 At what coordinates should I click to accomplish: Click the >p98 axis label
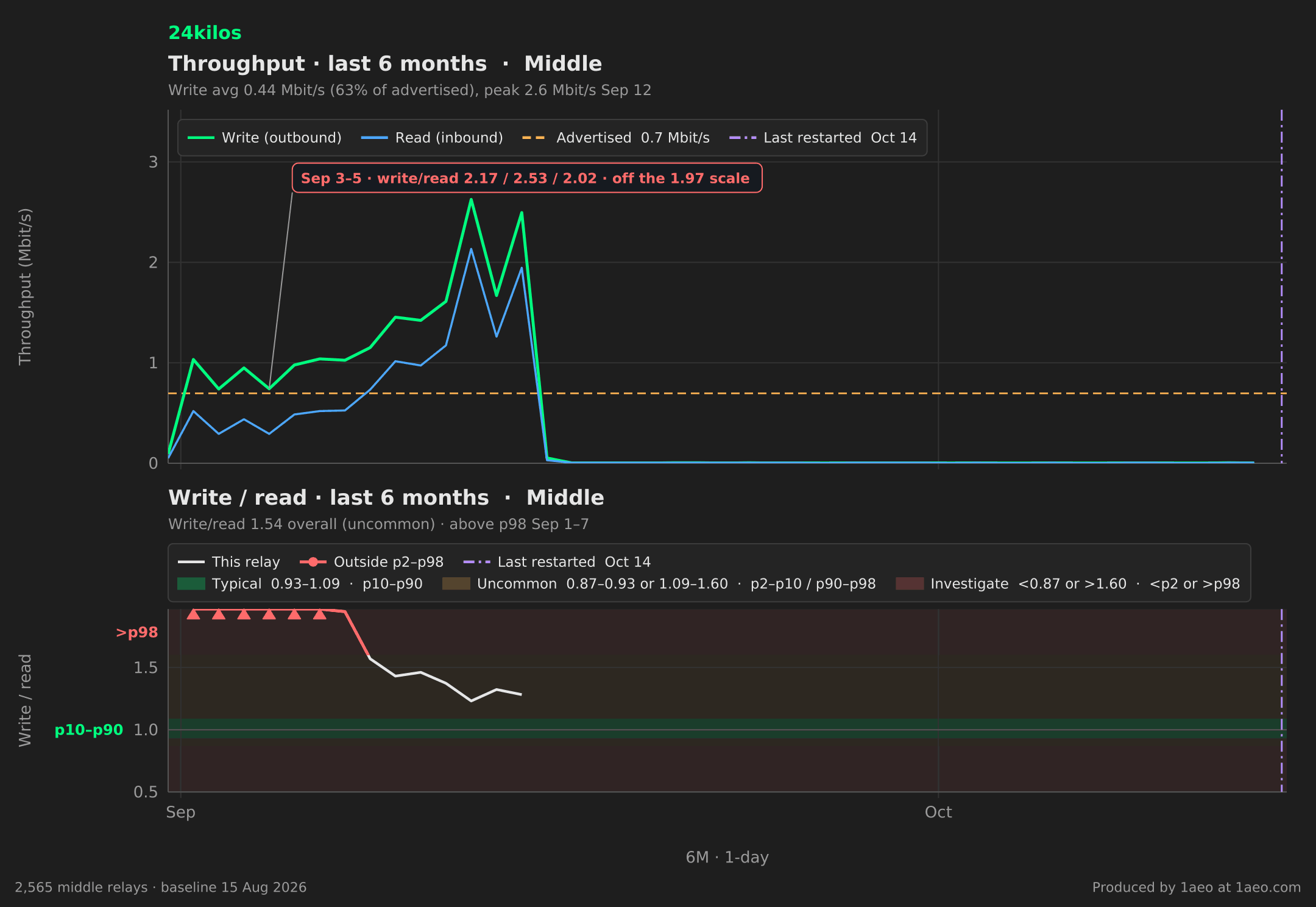tap(137, 633)
